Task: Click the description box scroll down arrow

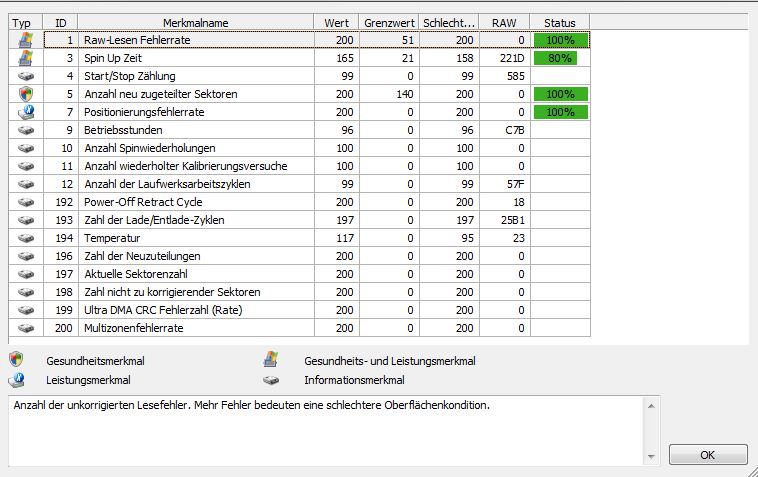Action: 651,457
